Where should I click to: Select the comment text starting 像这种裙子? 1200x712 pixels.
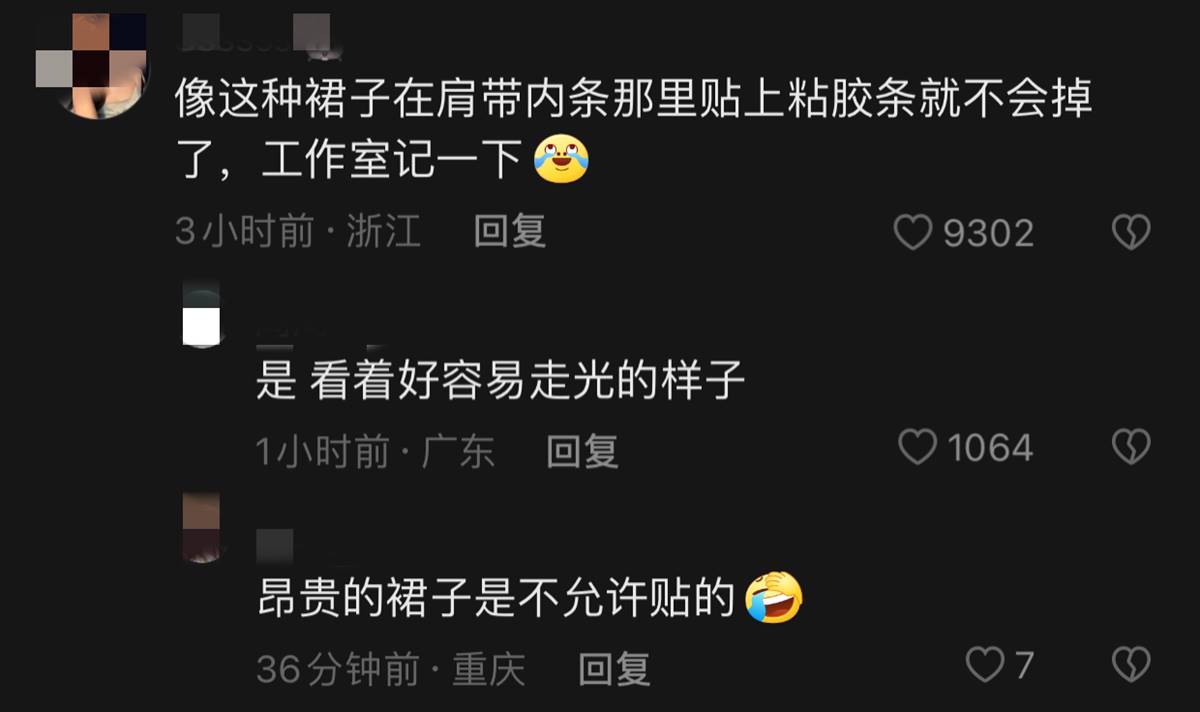point(632,128)
